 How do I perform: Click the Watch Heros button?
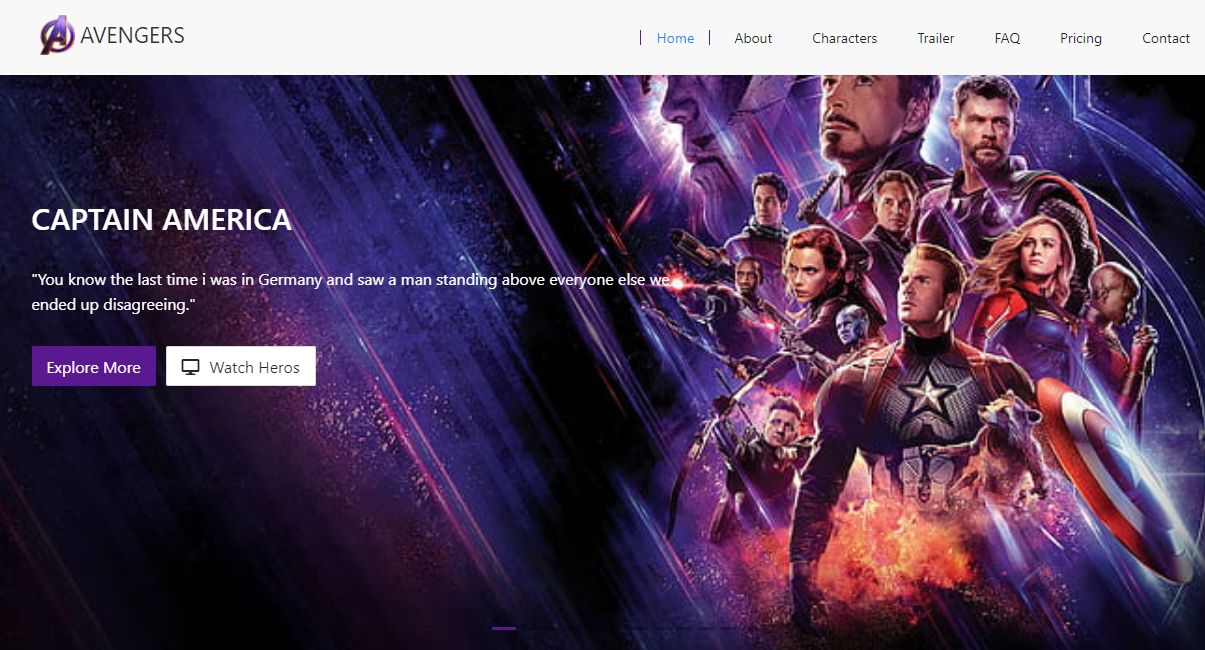tap(241, 366)
